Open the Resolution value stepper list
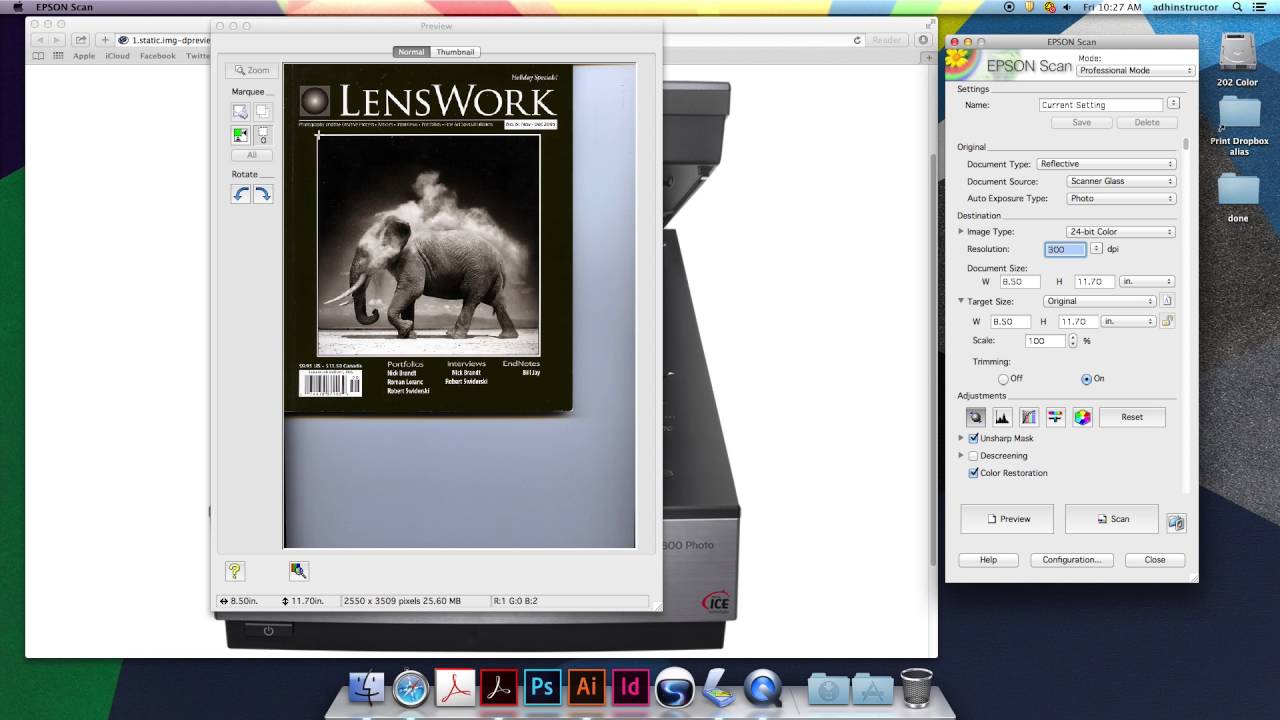The height and width of the screenshot is (720, 1280). pyautogui.click(x=1096, y=249)
